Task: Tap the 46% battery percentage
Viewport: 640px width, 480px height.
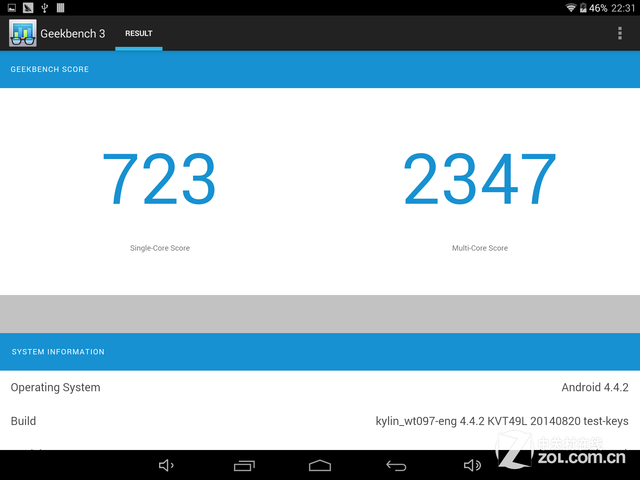Action: (x=598, y=8)
